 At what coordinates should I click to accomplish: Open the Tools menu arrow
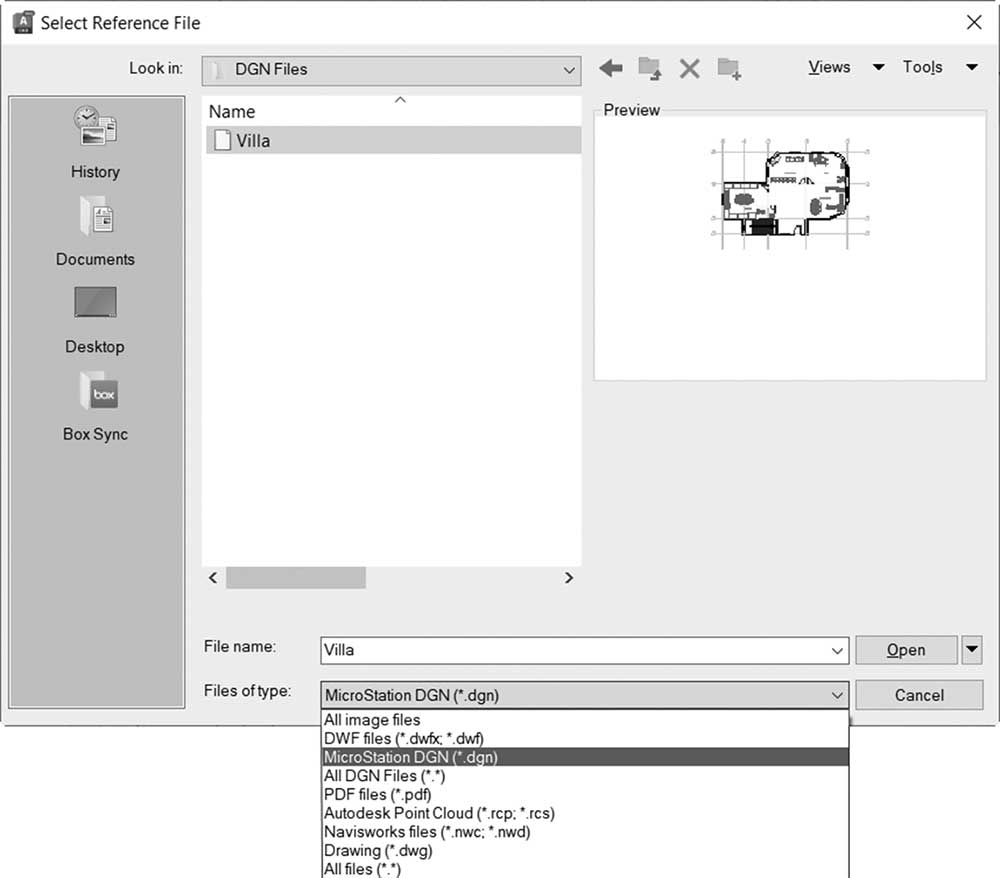click(x=971, y=67)
